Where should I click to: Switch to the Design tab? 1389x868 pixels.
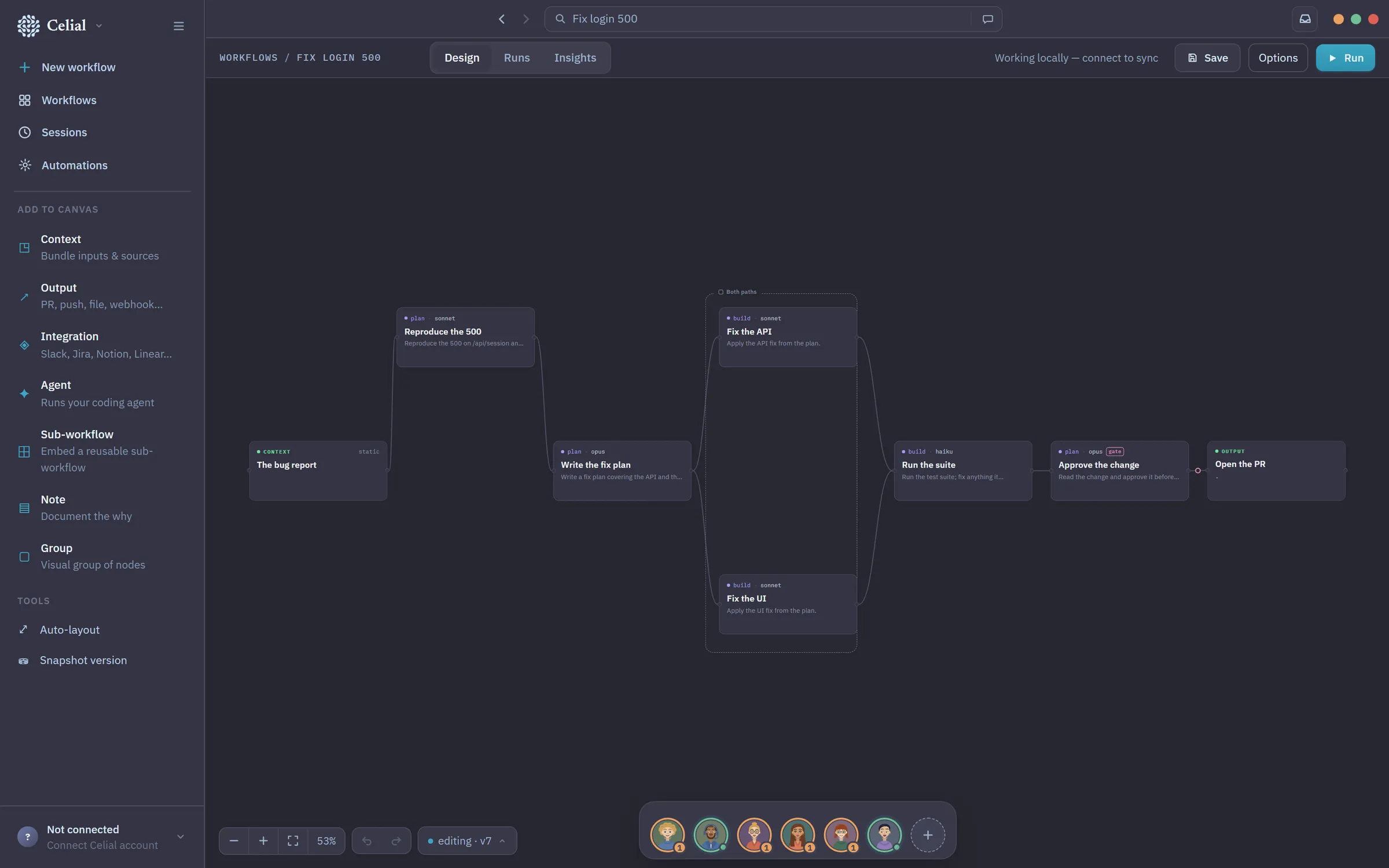coord(462,58)
